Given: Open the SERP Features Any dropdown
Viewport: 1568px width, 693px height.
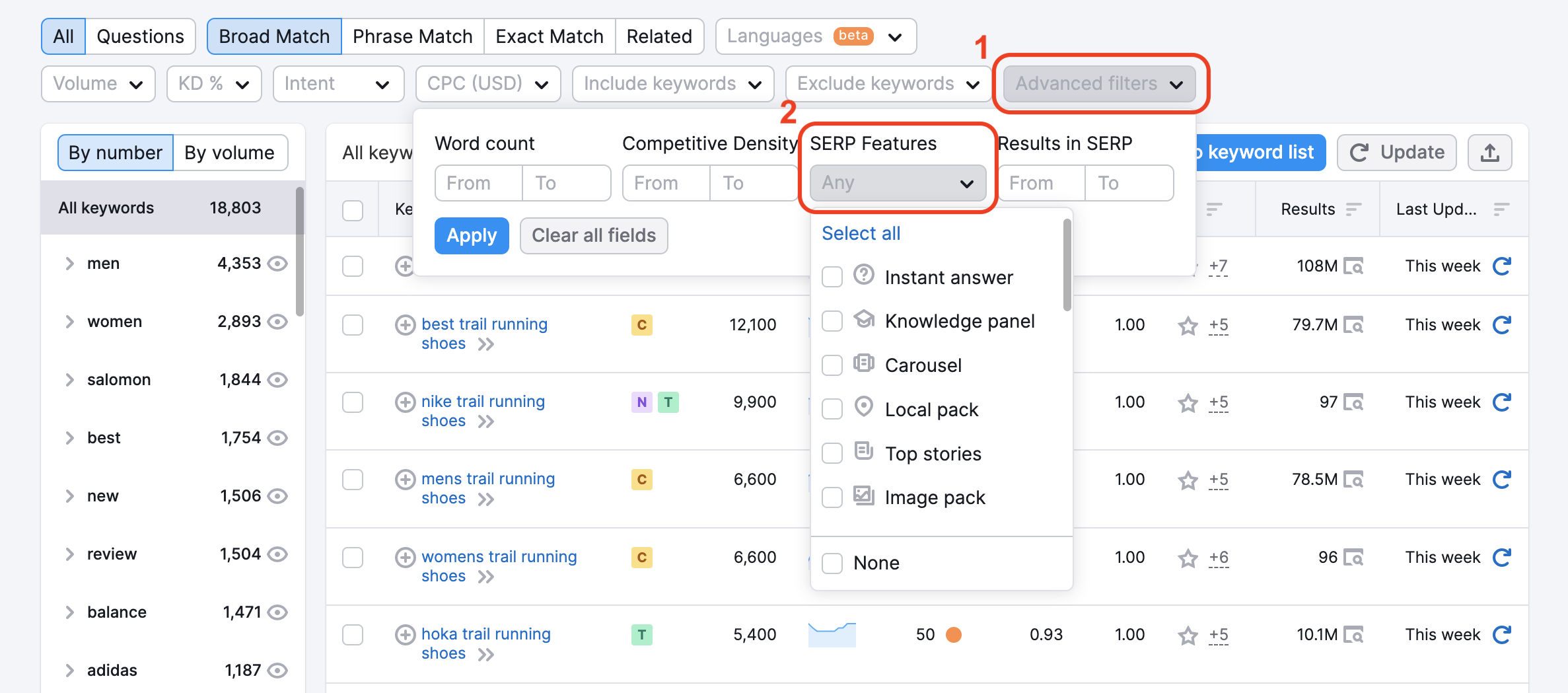Looking at the screenshot, I should point(898,182).
